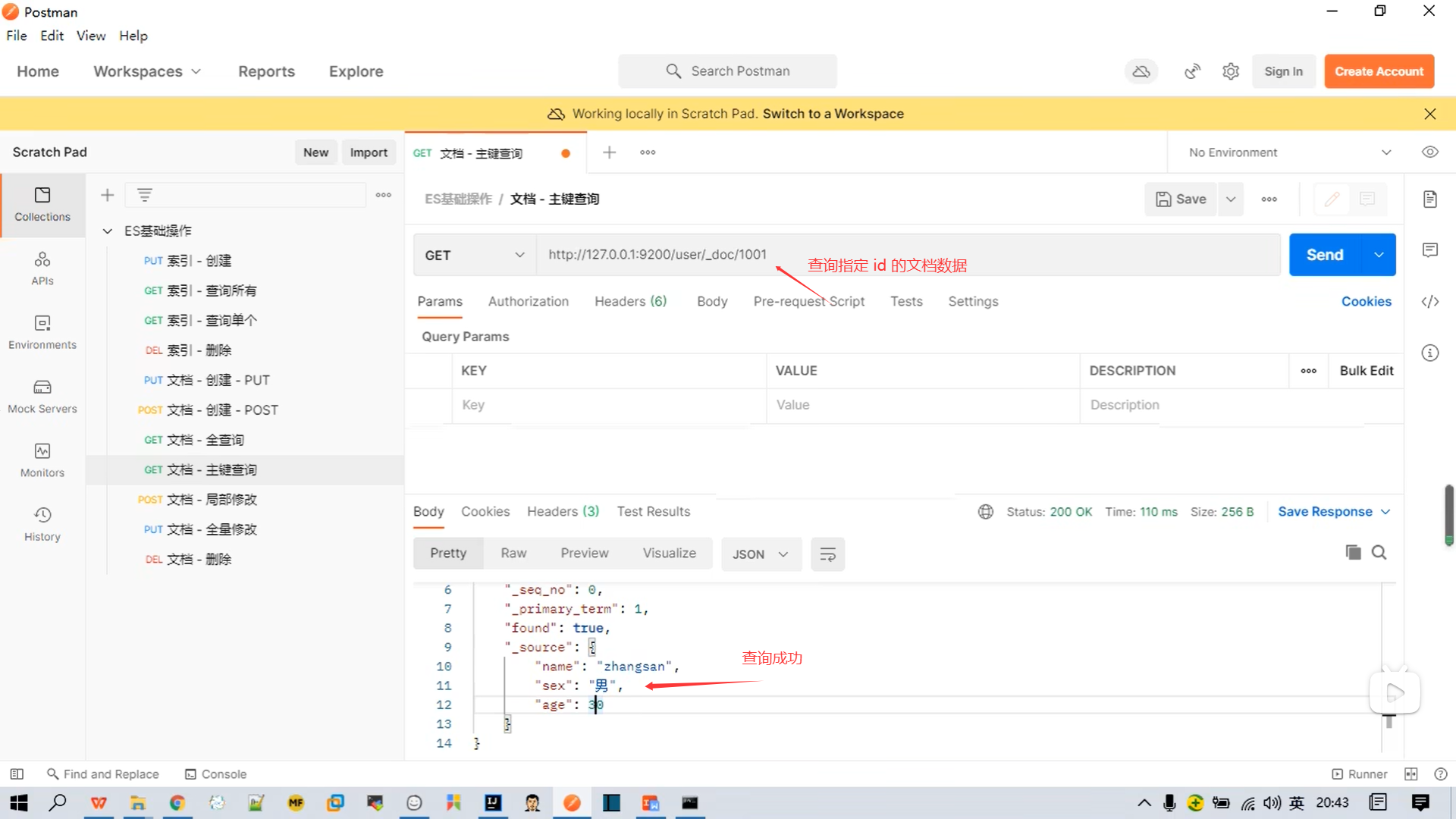
Task: Open History in the sidebar
Action: point(42,524)
